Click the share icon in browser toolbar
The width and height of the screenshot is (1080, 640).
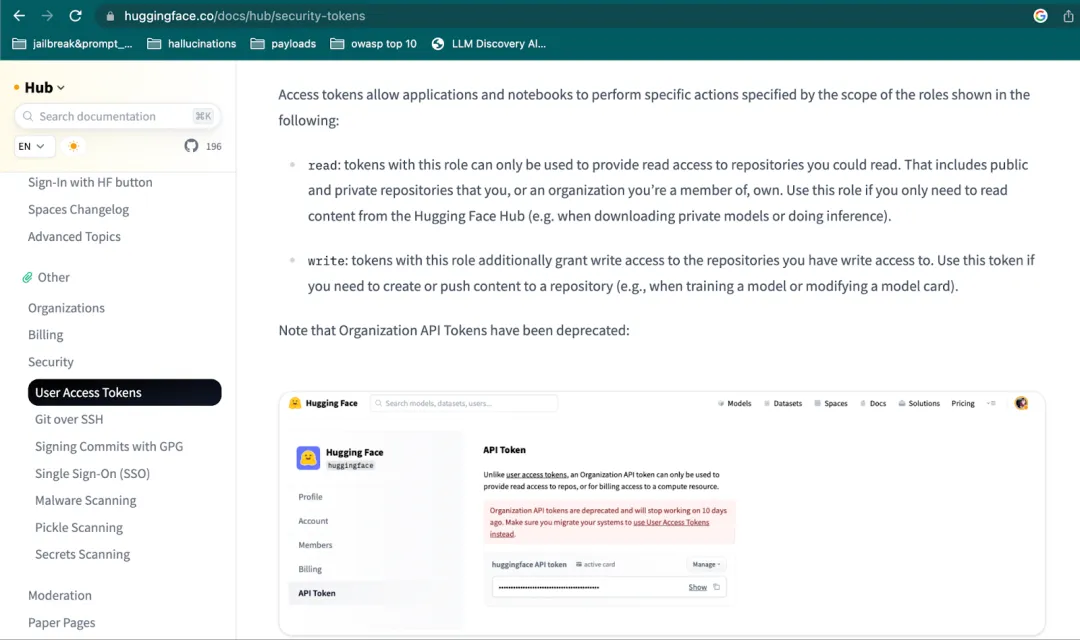coord(1068,16)
